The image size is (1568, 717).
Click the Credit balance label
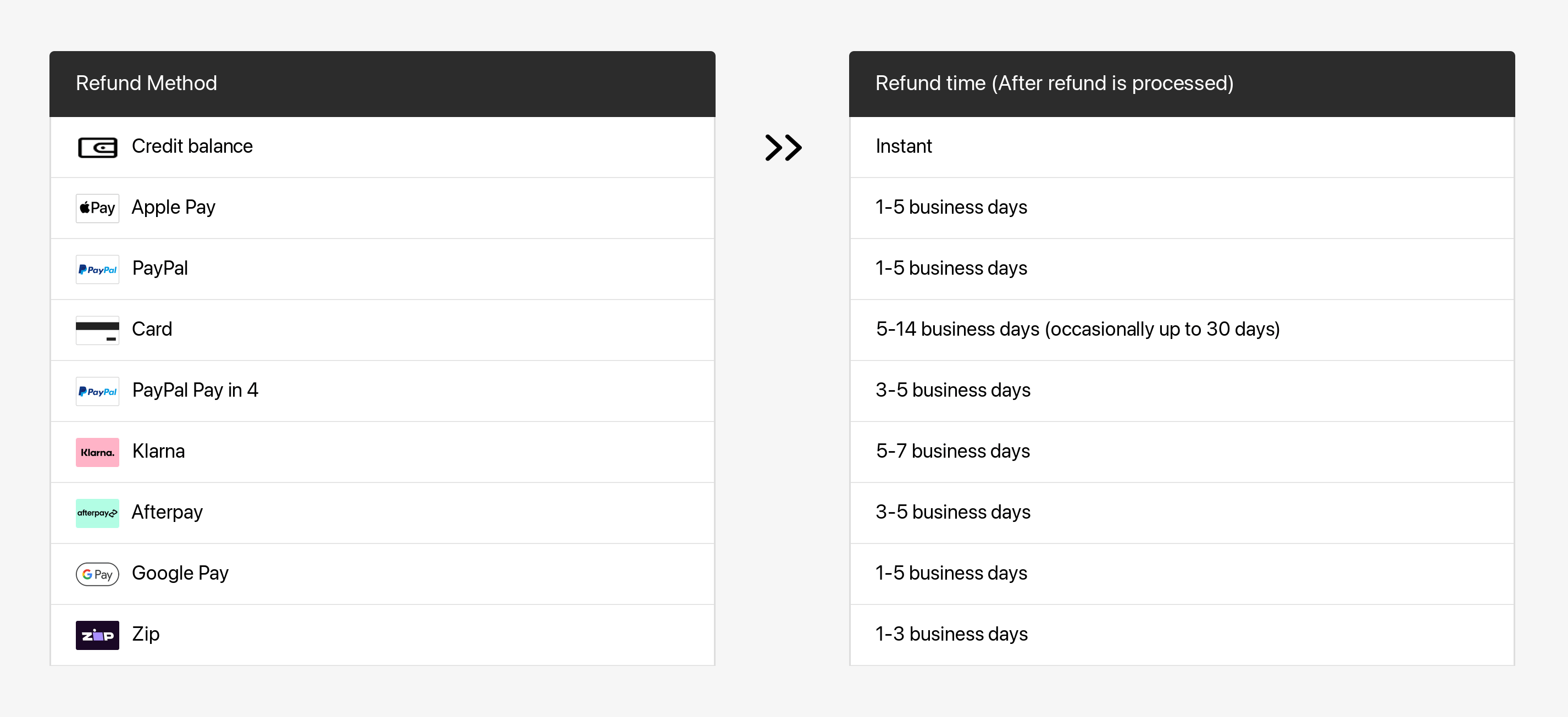coord(192,146)
